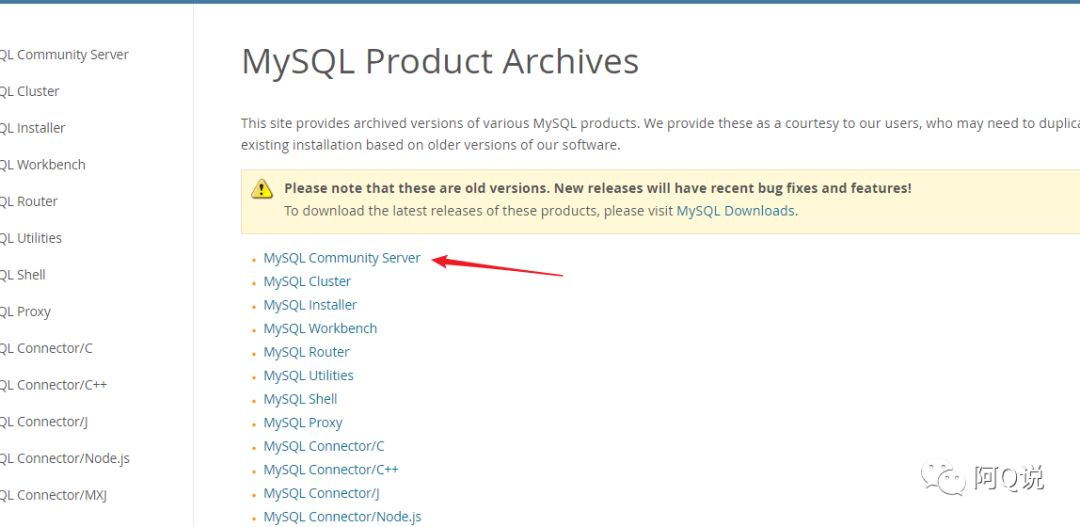Viewport: 1080px width, 527px height.
Task: Select Workbench entry in left sidebar
Action: [x=43, y=165]
